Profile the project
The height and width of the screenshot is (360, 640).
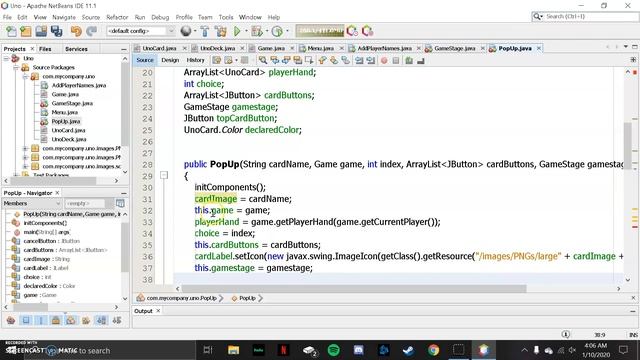(x=277, y=31)
